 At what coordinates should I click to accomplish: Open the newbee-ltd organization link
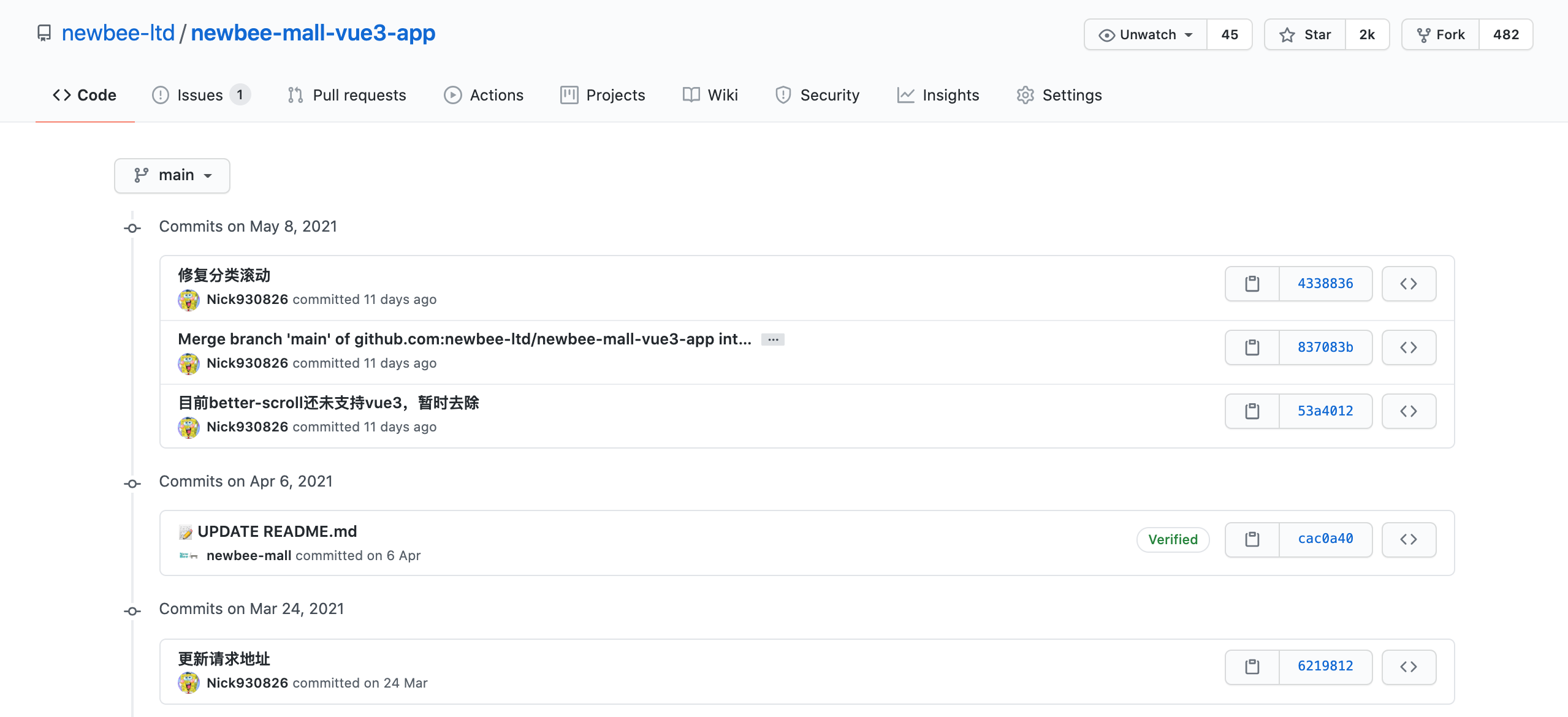118,32
